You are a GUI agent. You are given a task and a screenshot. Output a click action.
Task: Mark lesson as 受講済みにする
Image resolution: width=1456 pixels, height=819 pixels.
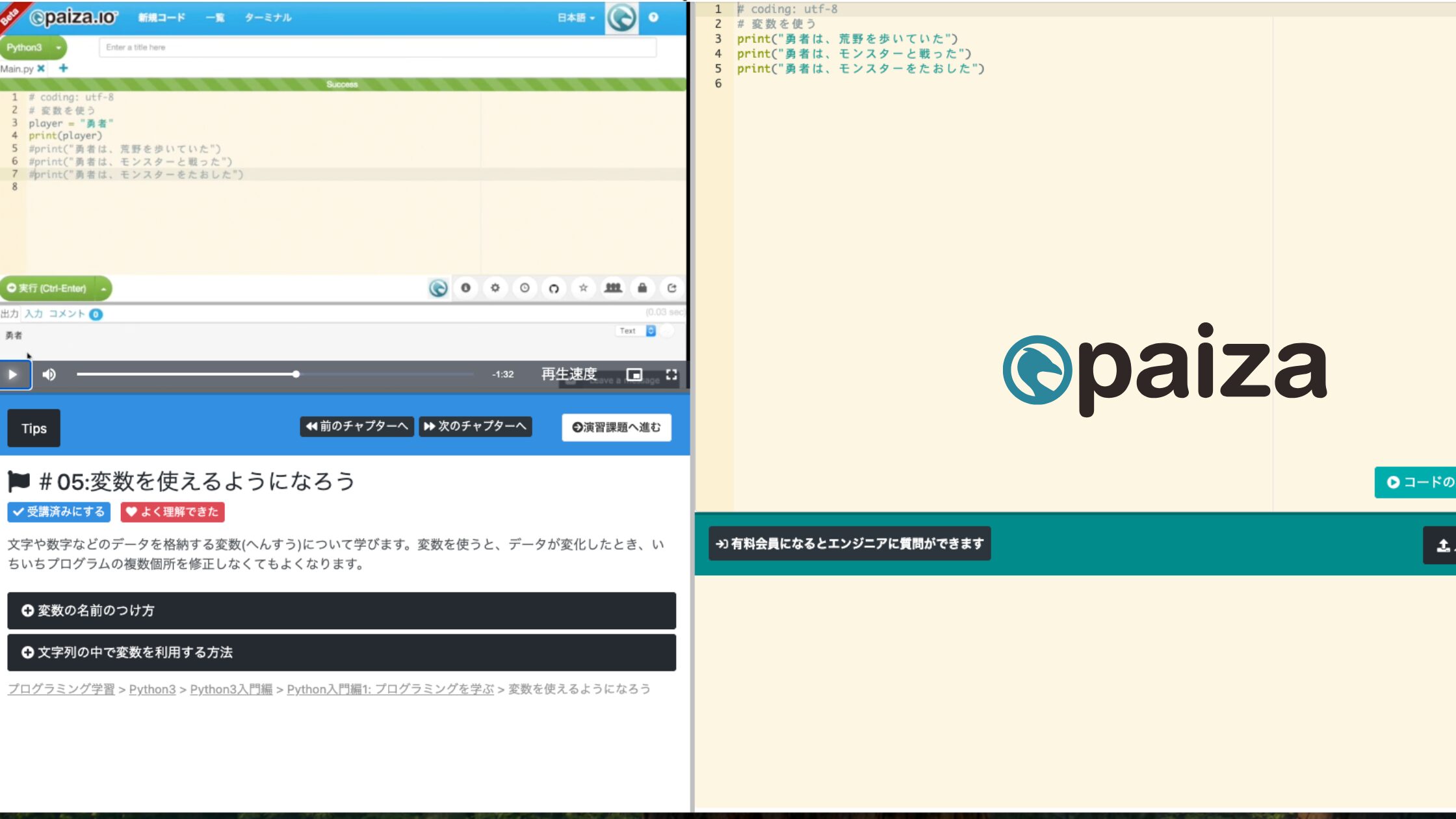click(x=59, y=512)
